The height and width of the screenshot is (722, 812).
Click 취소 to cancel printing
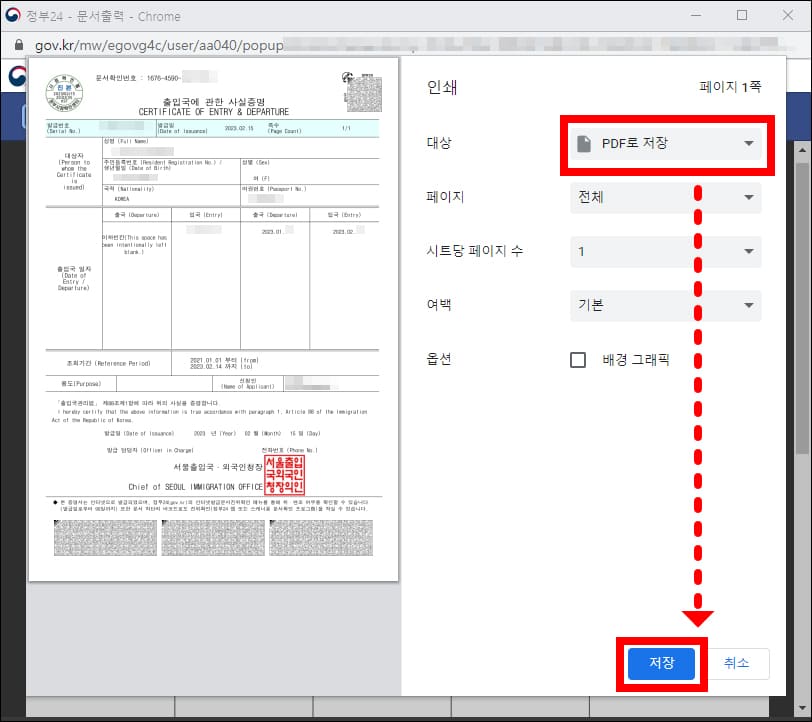(x=738, y=663)
